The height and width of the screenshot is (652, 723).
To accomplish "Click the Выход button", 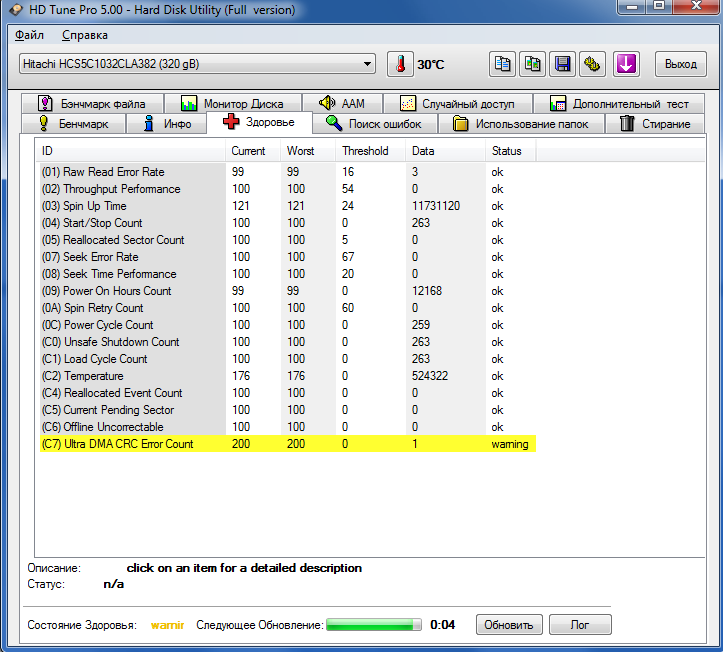I will point(681,64).
